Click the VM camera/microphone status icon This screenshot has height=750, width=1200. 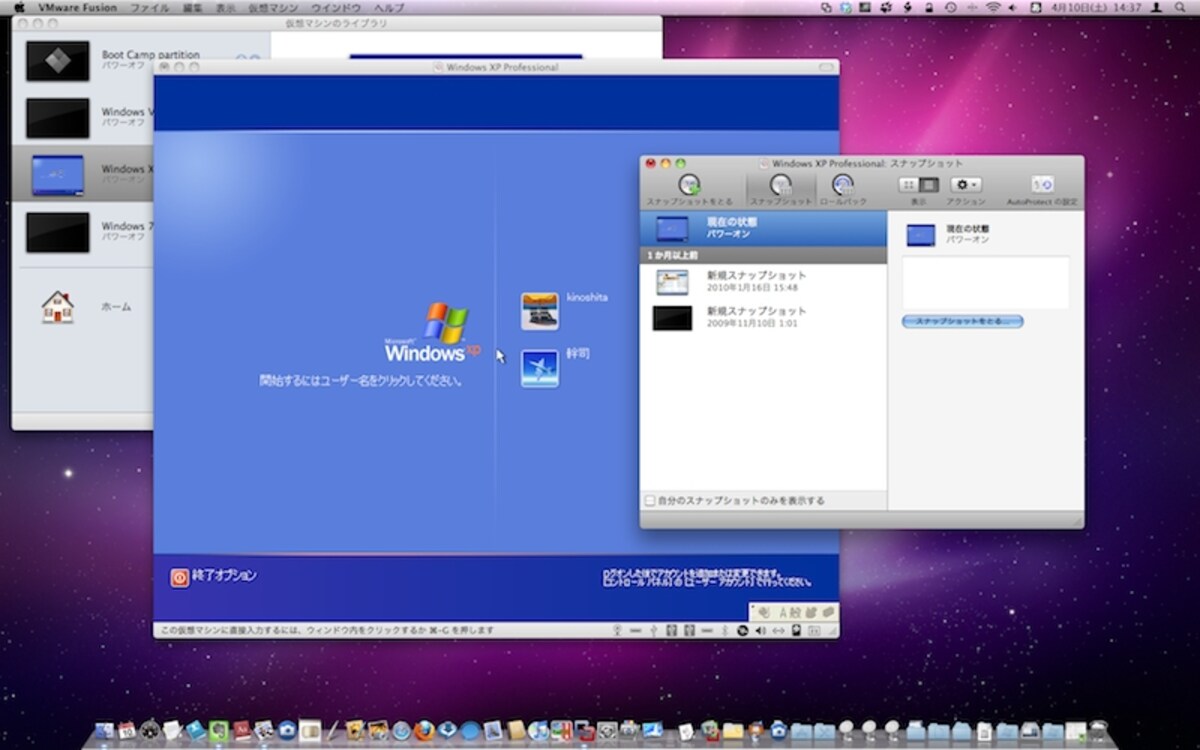click(617, 630)
